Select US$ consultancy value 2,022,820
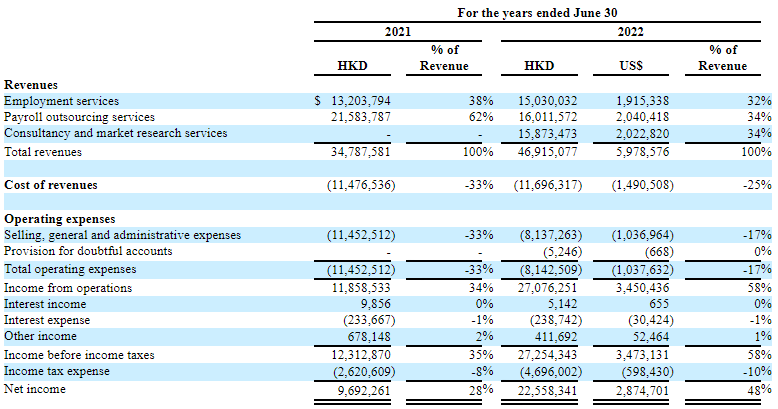Image resolution: width=778 pixels, height=409 pixels. [643, 134]
